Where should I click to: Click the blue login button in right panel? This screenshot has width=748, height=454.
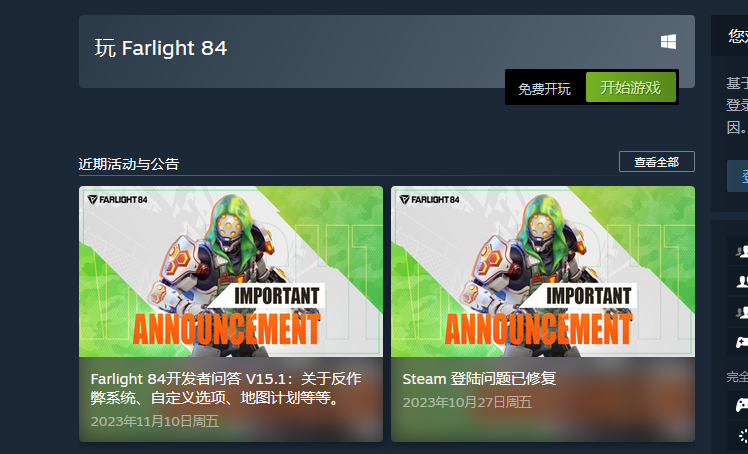click(x=738, y=176)
